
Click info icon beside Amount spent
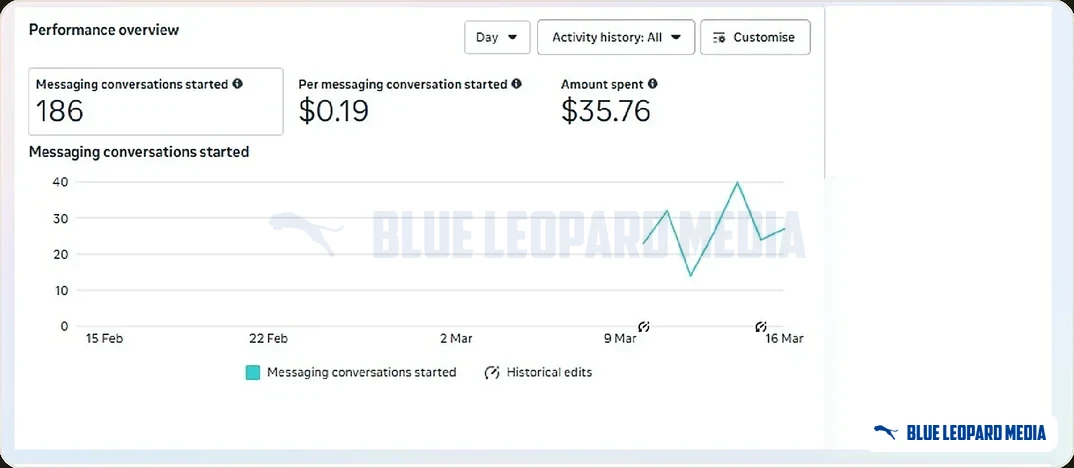pos(653,84)
